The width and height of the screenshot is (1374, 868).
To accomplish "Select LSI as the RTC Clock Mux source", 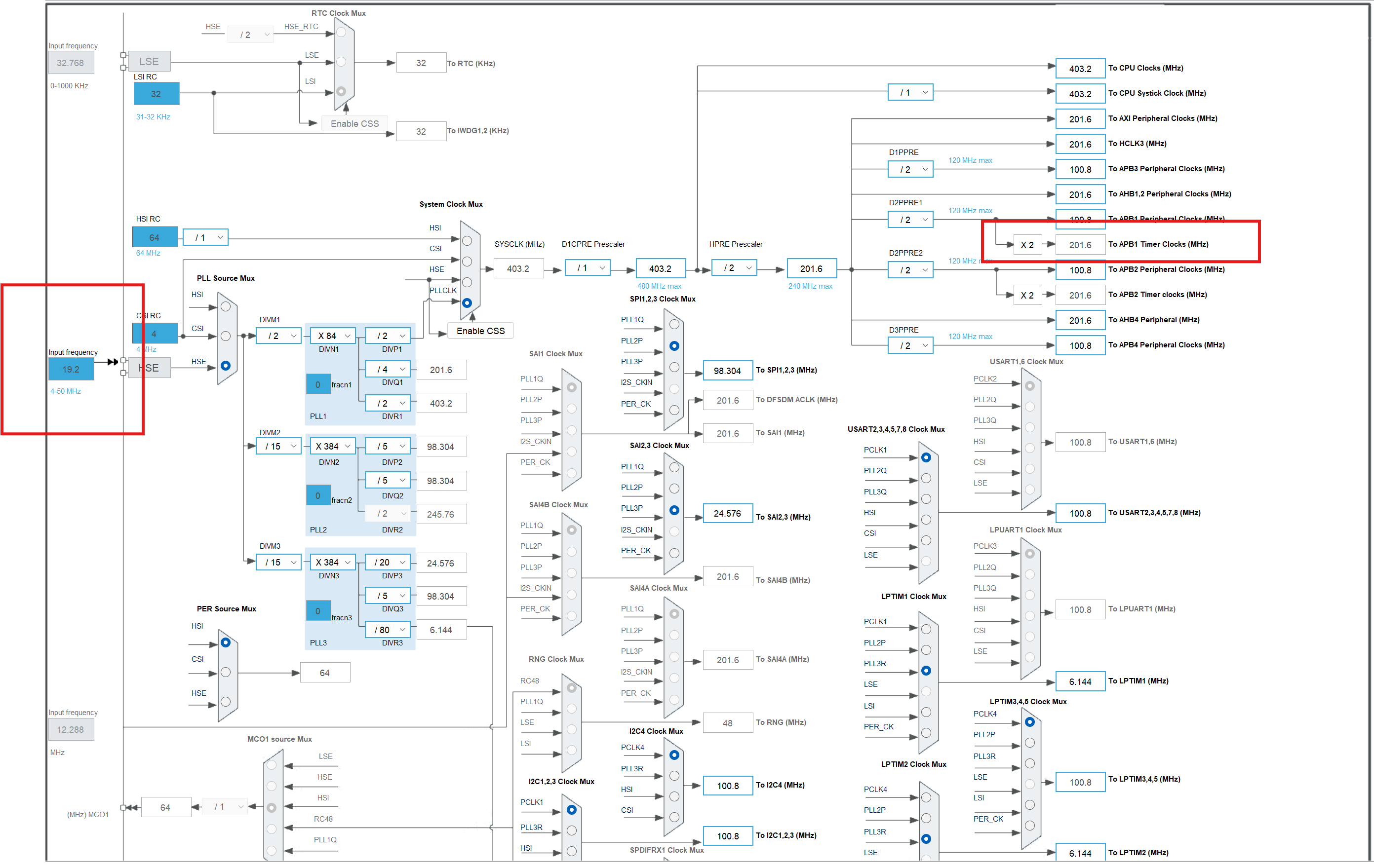I will [341, 90].
